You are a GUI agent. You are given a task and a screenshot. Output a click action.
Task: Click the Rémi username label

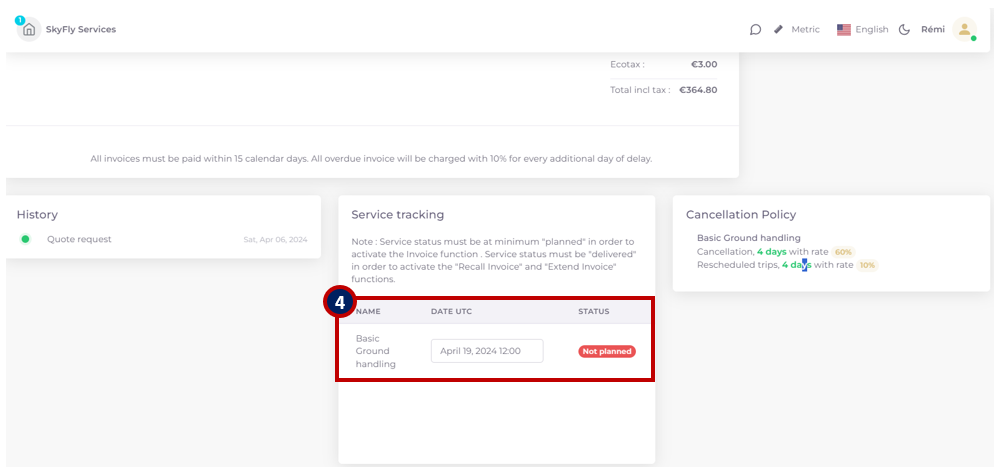[x=933, y=29]
